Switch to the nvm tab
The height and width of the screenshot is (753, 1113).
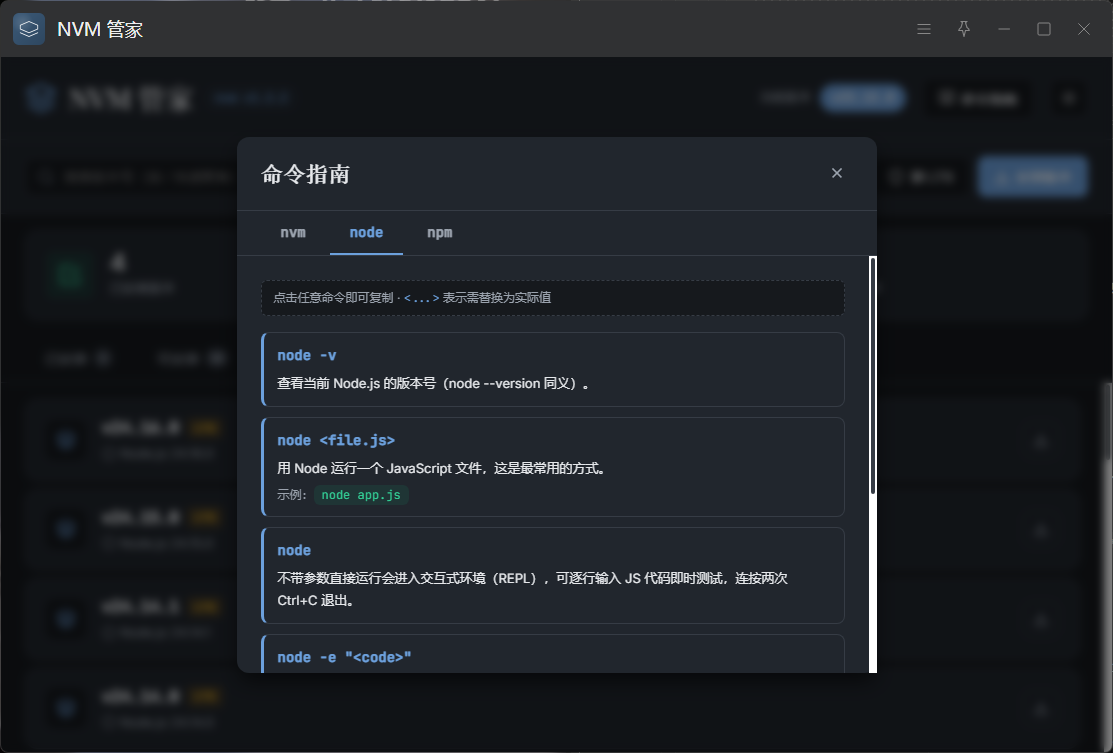293,233
